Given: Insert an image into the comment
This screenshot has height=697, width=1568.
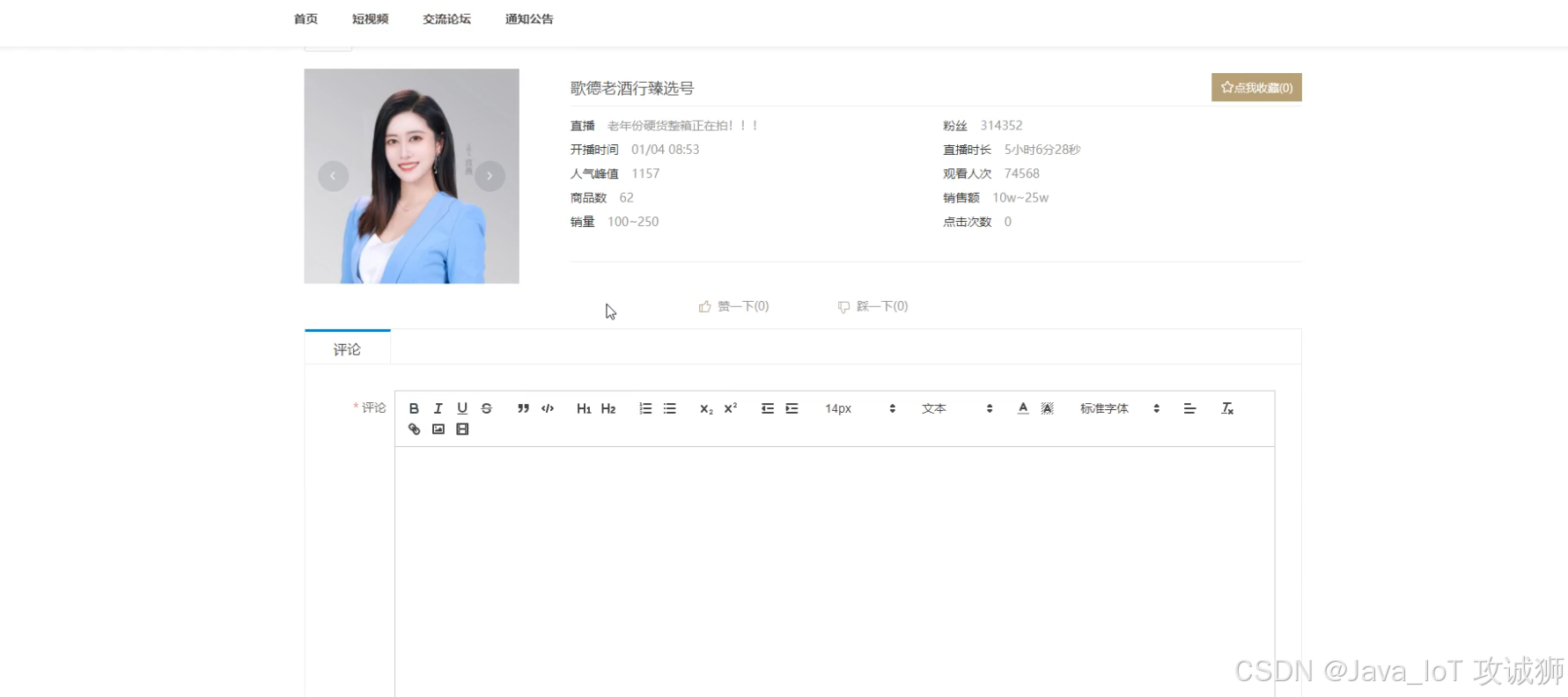Looking at the screenshot, I should coord(438,429).
